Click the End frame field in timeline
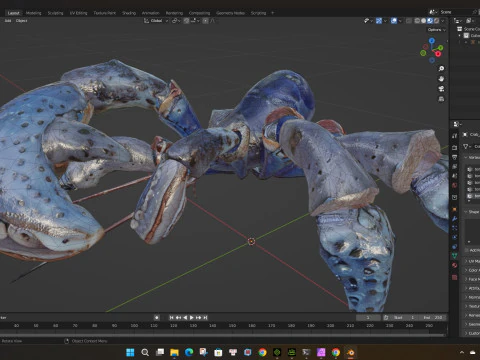The width and height of the screenshot is (480, 360). pos(433,318)
